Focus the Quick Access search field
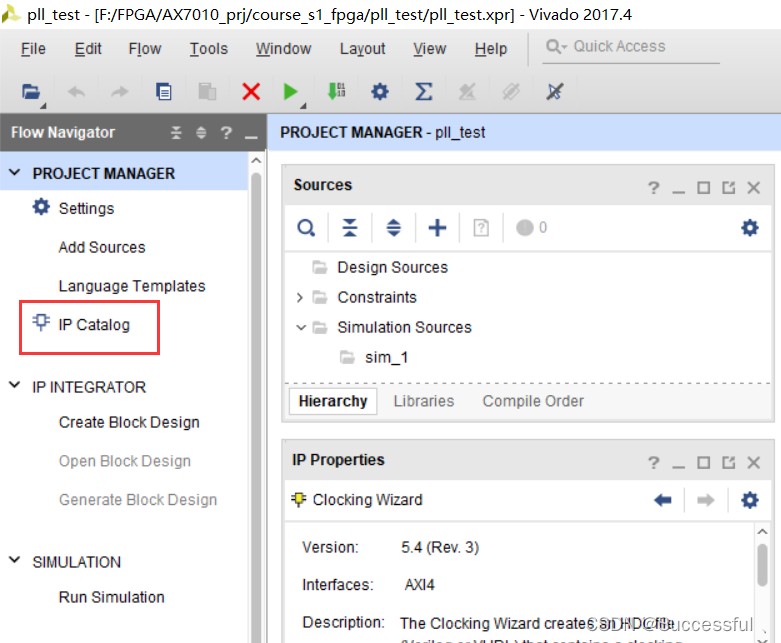This screenshot has width=781, height=643. tap(631, 47)
